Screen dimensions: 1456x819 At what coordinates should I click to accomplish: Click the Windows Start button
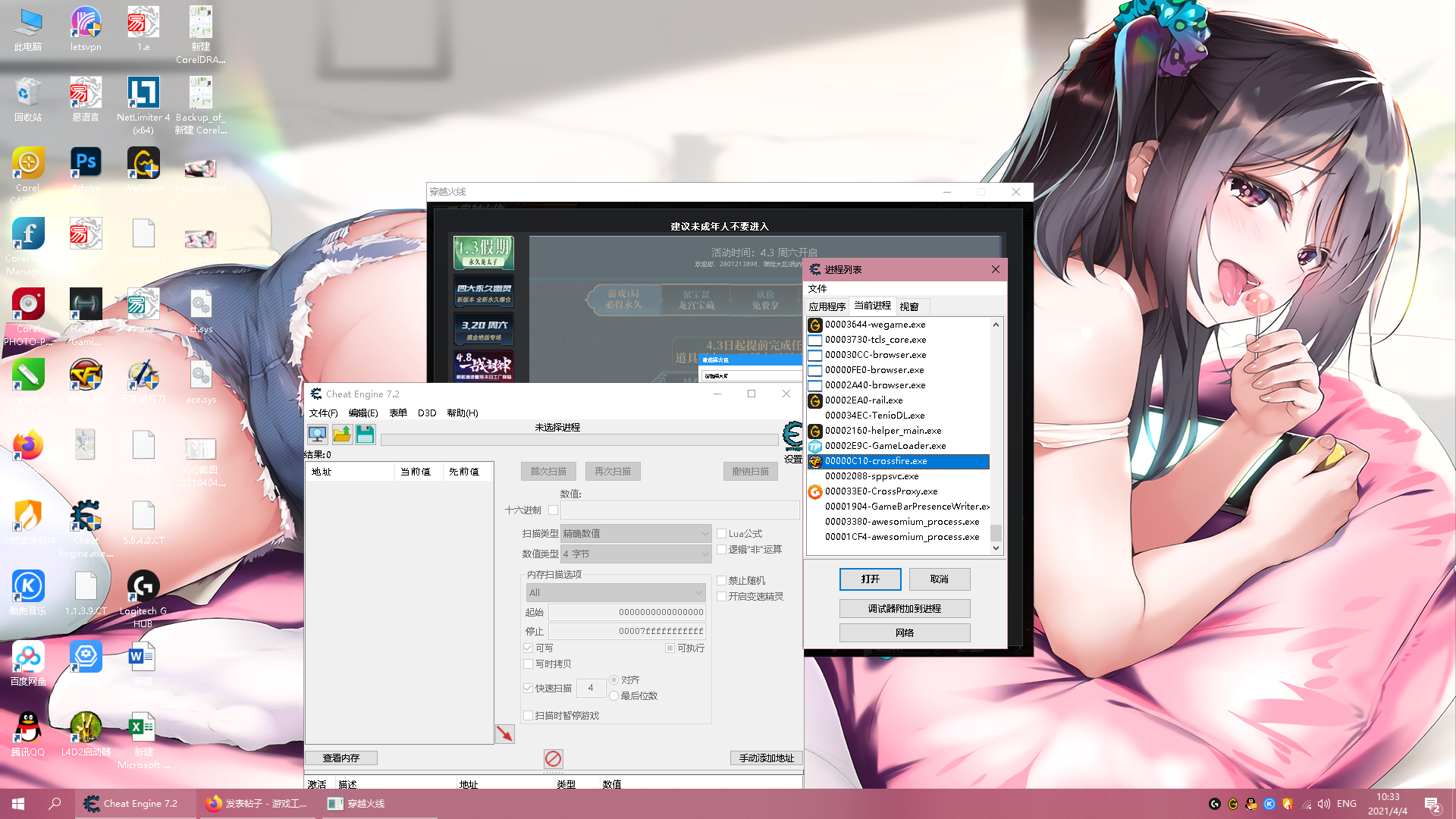tap(18, 803)
